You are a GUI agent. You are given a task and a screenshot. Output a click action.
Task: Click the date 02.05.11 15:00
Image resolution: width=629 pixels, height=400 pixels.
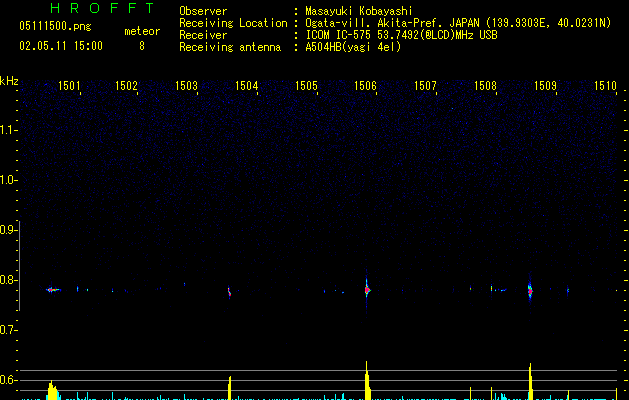[61, 46]
